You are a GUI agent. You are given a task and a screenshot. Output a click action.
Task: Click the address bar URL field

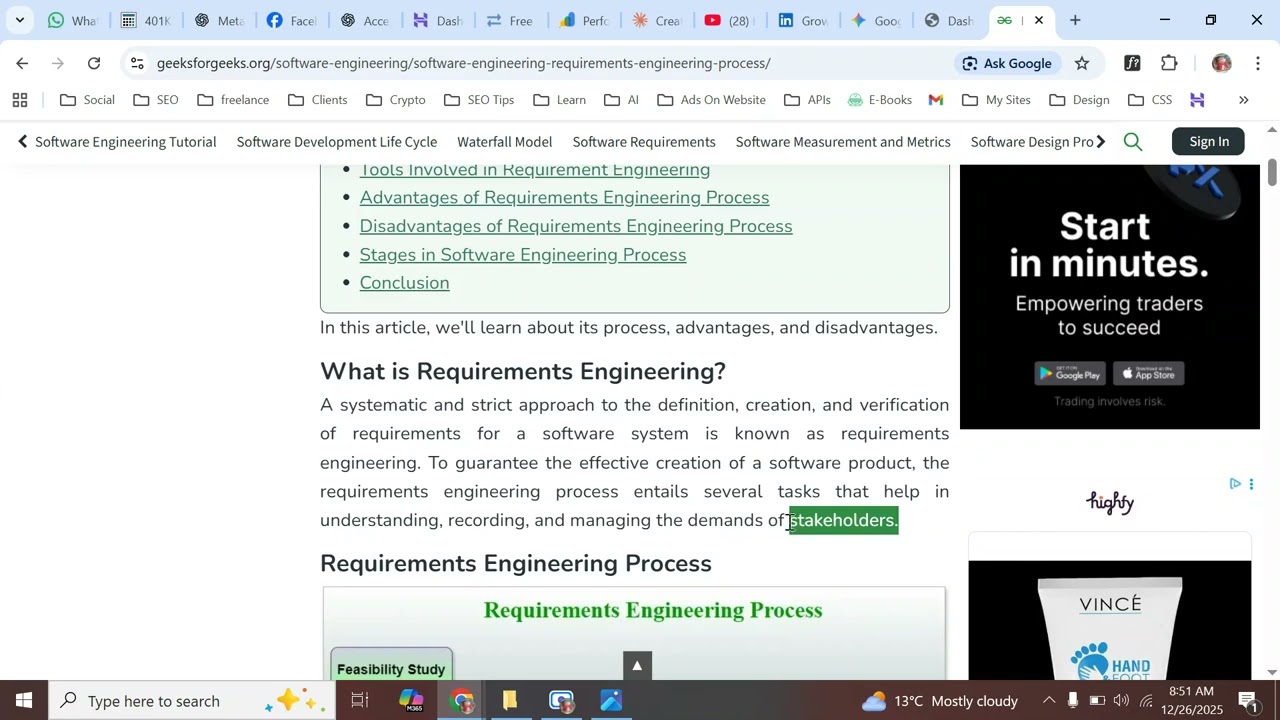(x=463, y=63)
